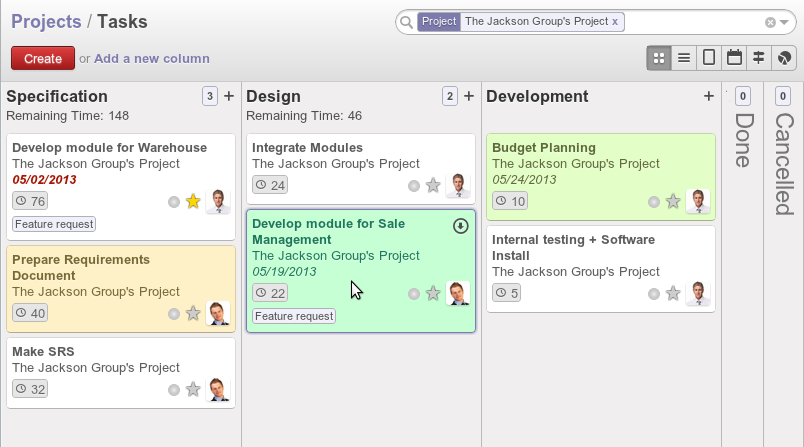Switch to the form view
804x447 pixels.
coord(710,58)
